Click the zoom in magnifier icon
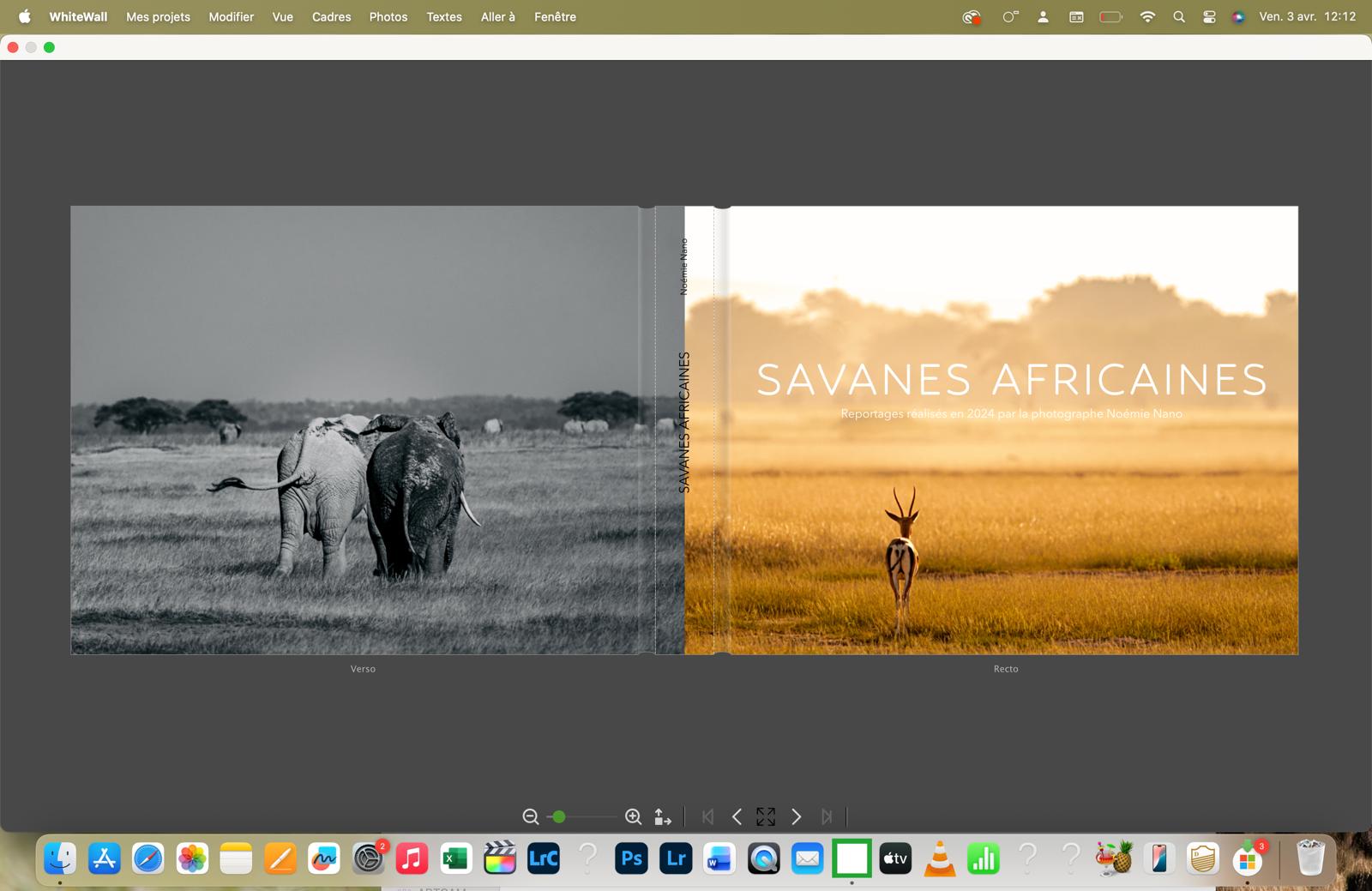The height and width of the screenshot is (891, 1372). point(634,817)
